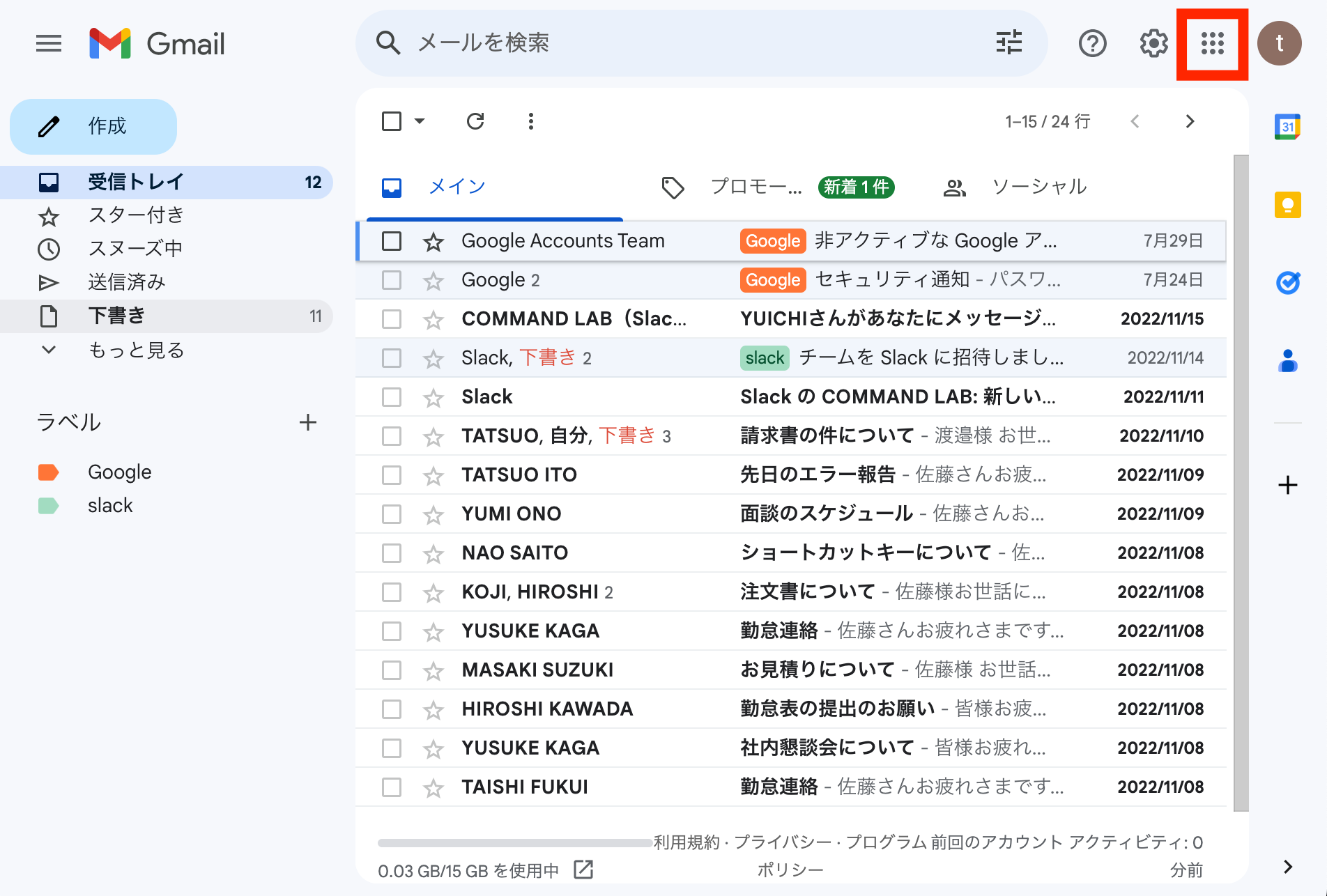Star the TATSUO ITO email
The image size is (1327, 896).
434,476
